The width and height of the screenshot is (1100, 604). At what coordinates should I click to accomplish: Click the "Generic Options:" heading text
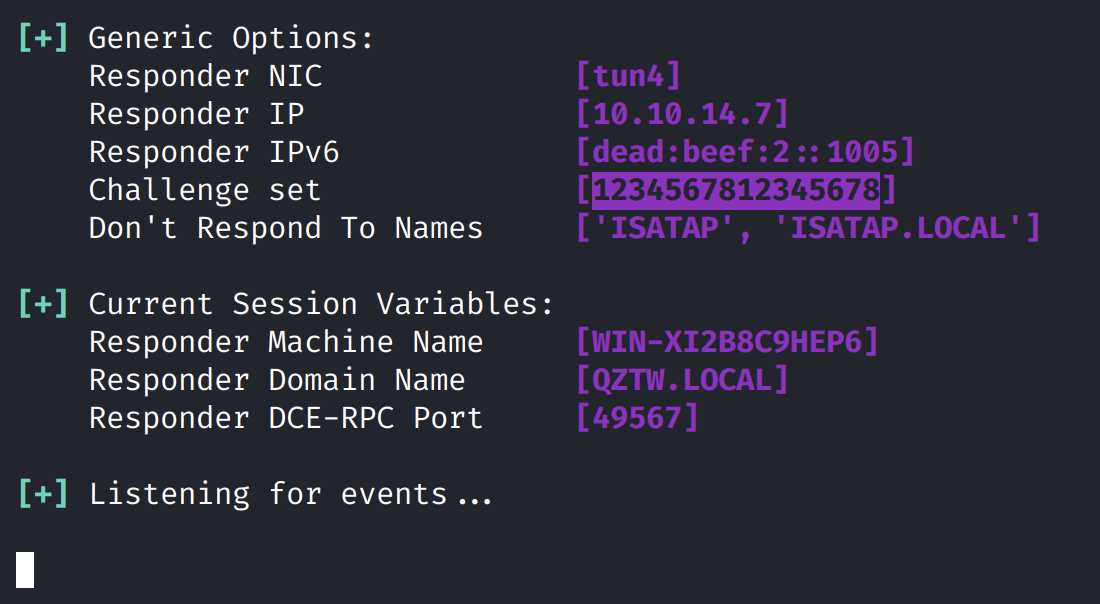(231, 38)
